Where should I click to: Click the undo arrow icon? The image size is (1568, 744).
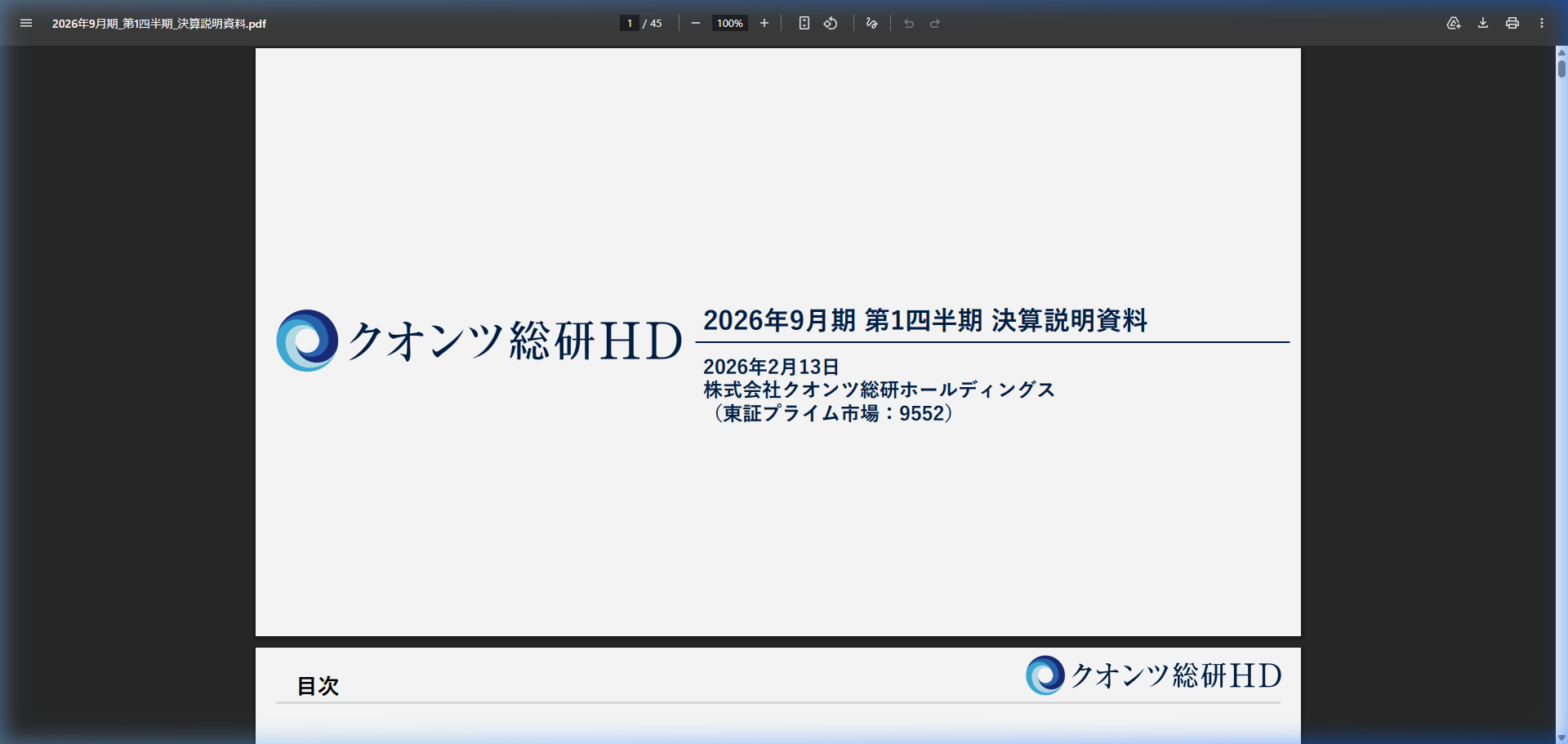click(x=909, y=23)
